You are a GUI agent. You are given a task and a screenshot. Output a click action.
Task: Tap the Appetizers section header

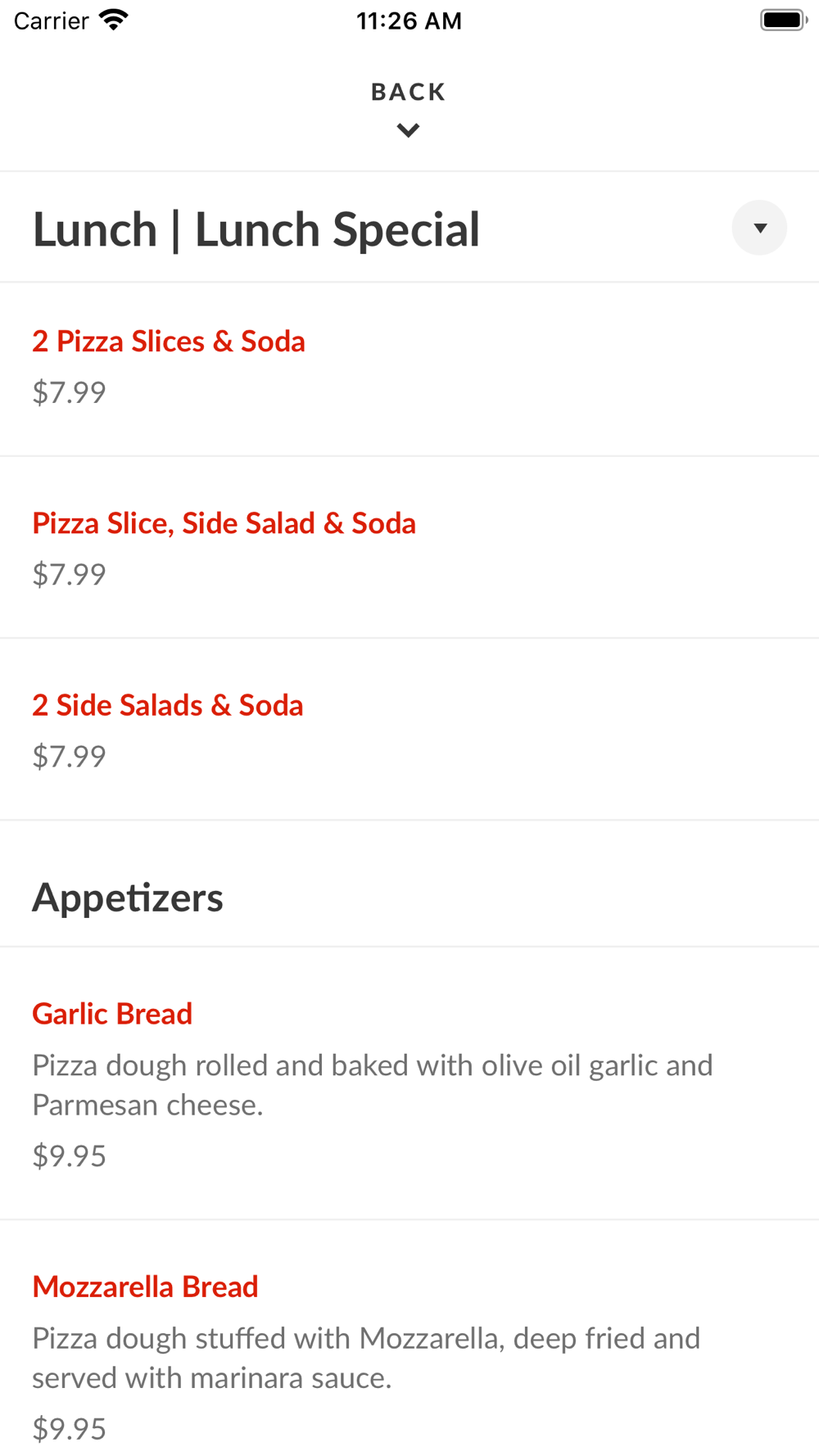tap(128, 898)
